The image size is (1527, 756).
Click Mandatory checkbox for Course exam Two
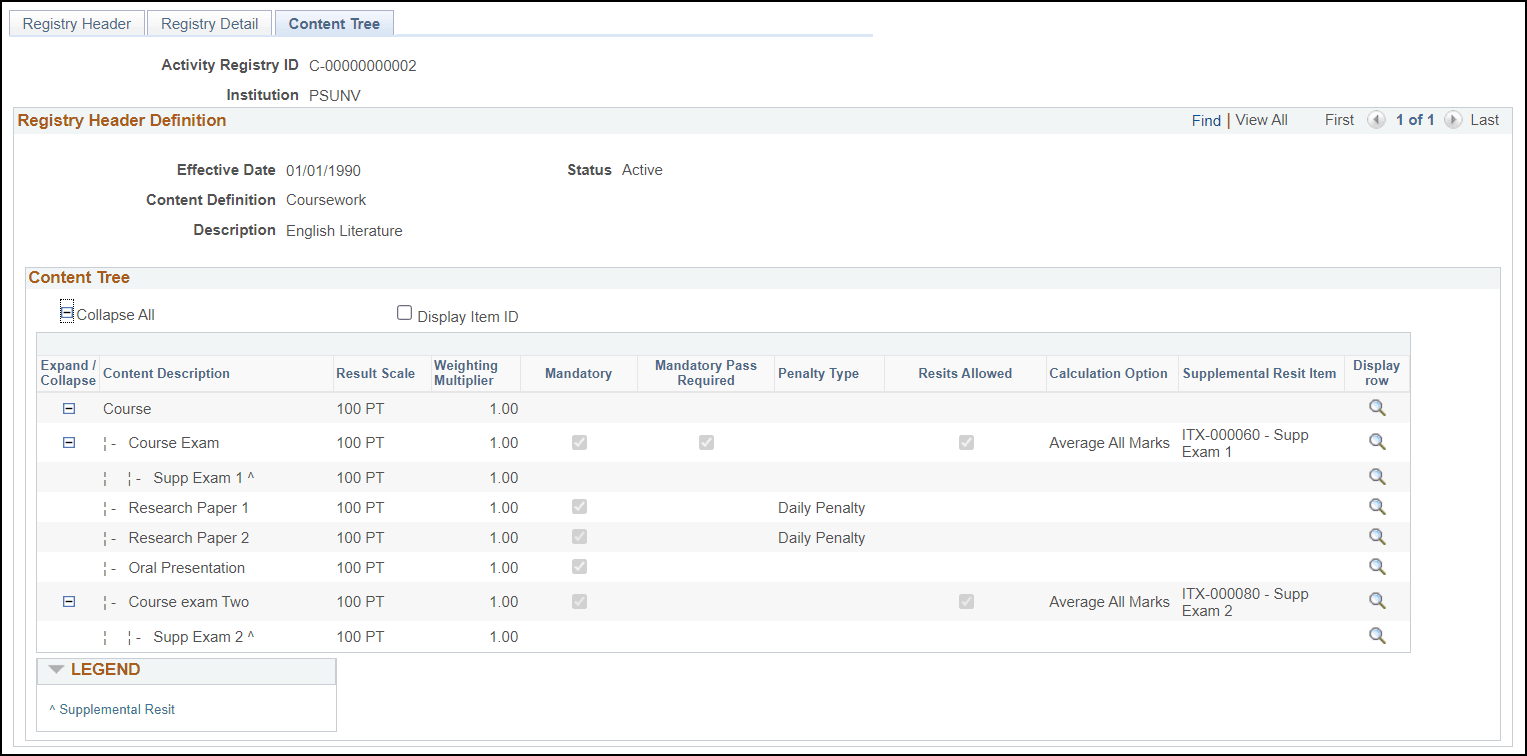[579, 601]
